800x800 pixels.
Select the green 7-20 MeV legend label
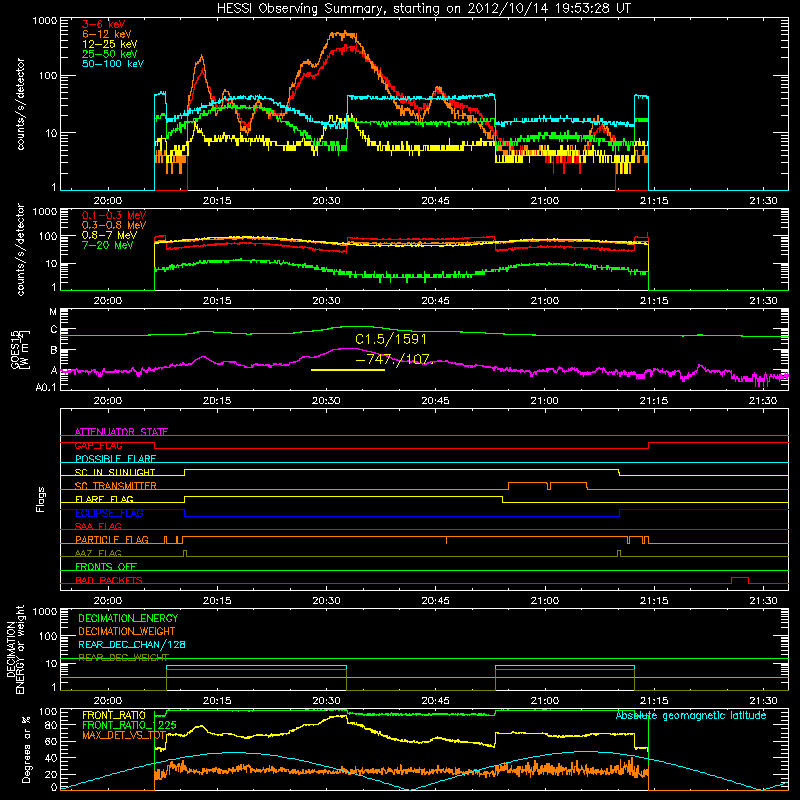pos(107,245)
